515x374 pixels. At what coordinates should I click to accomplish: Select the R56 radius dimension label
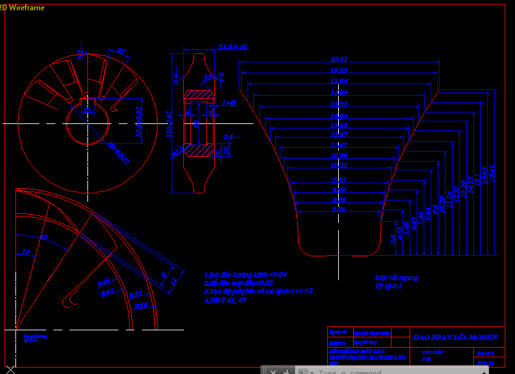coord(141,306)
